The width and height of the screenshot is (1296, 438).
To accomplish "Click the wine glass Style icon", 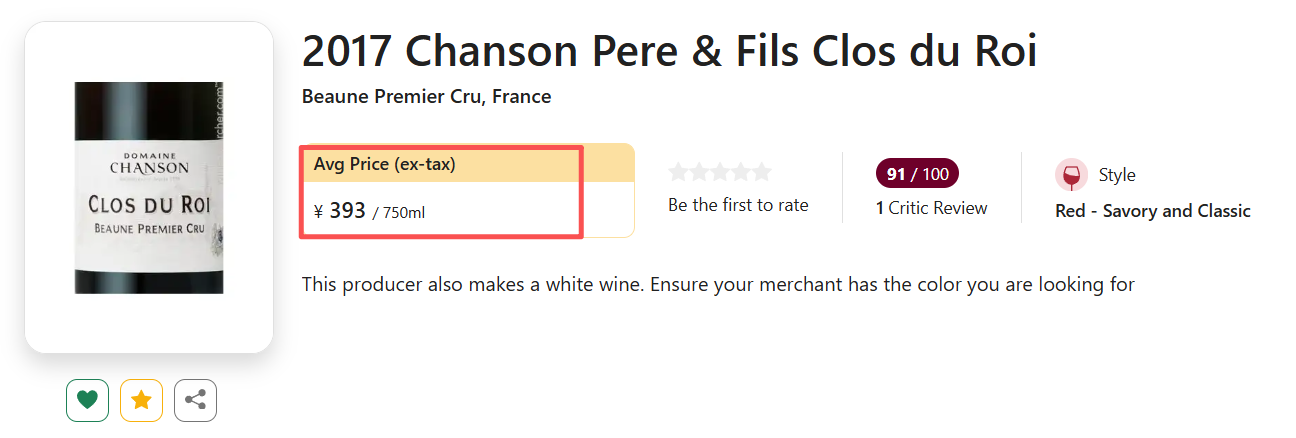I will pos(1071,175).
